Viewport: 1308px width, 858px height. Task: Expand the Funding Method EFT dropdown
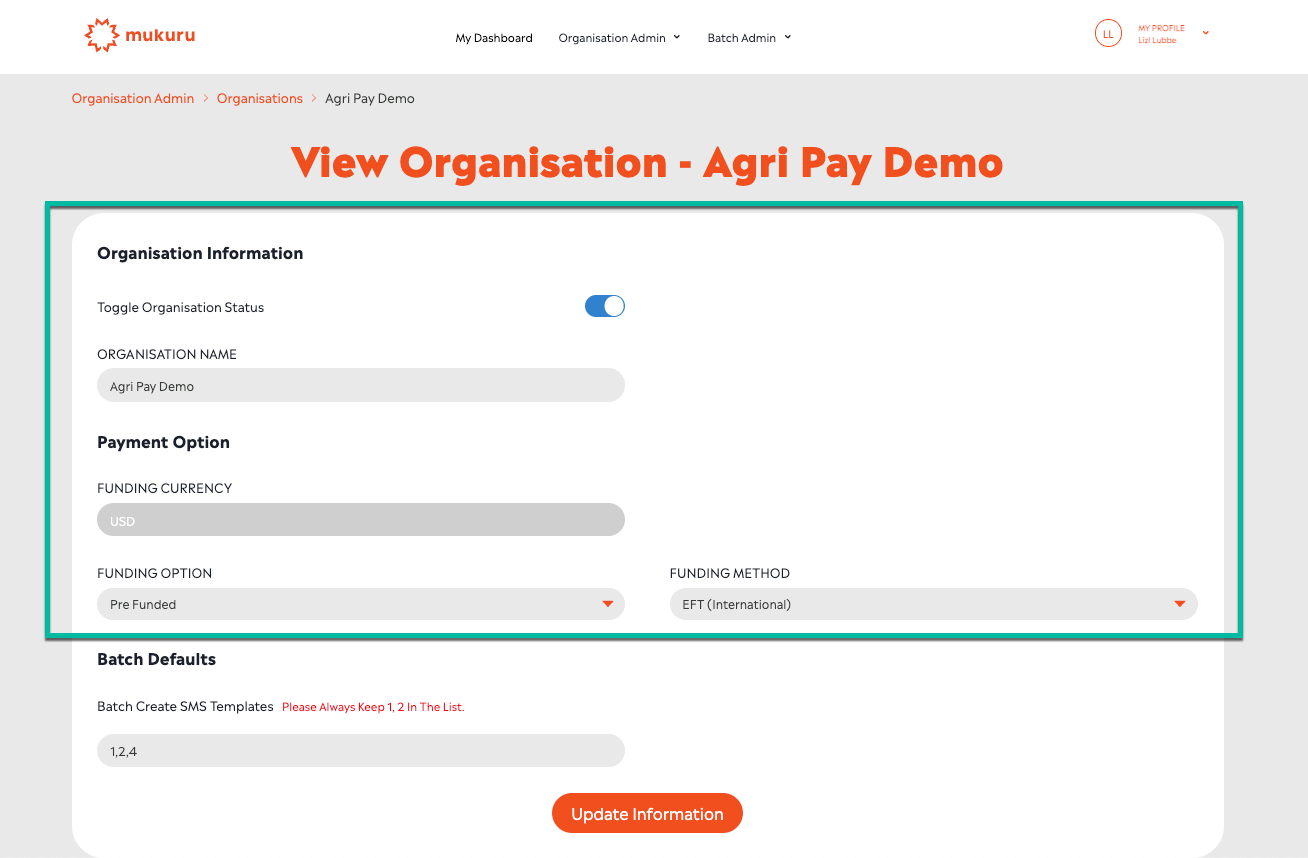point(932,604)
